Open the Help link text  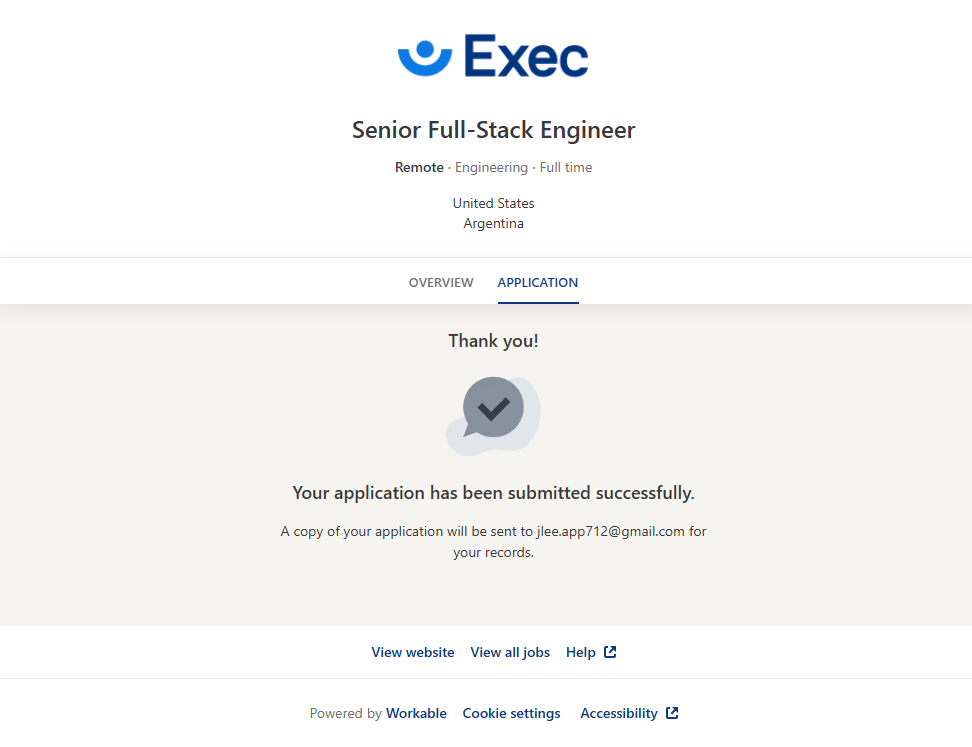coord(581,652)
